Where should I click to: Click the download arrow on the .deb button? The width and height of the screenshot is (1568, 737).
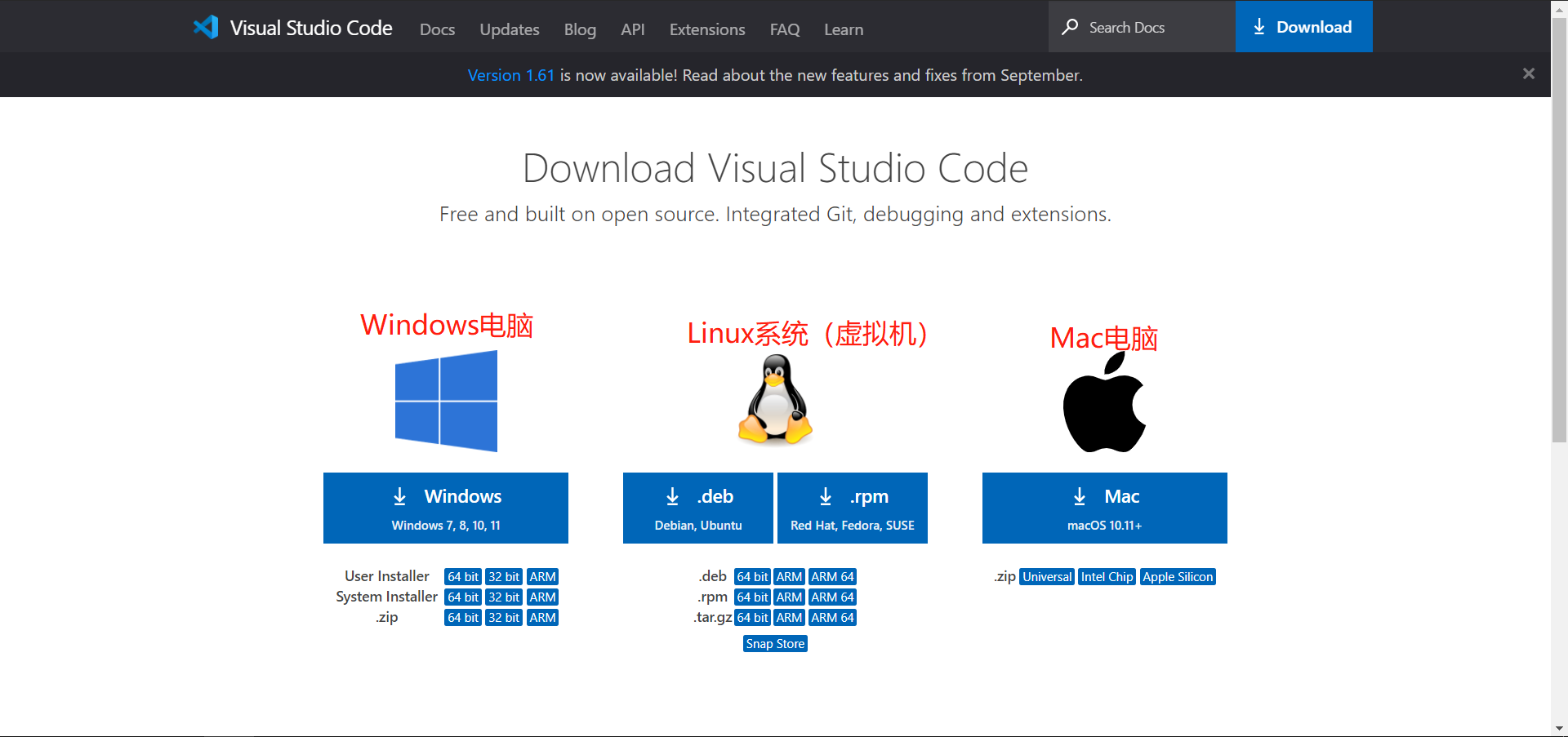click(672, 496)
